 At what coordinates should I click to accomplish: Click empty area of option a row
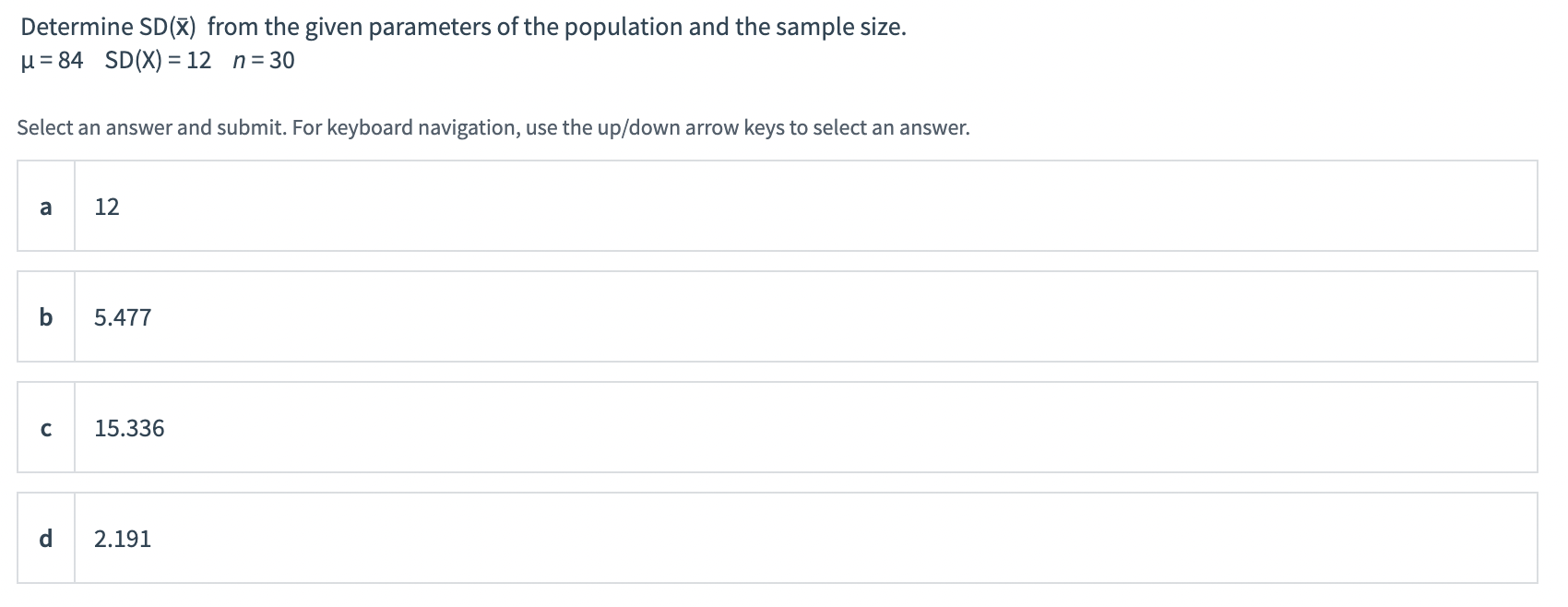(830, 206)
